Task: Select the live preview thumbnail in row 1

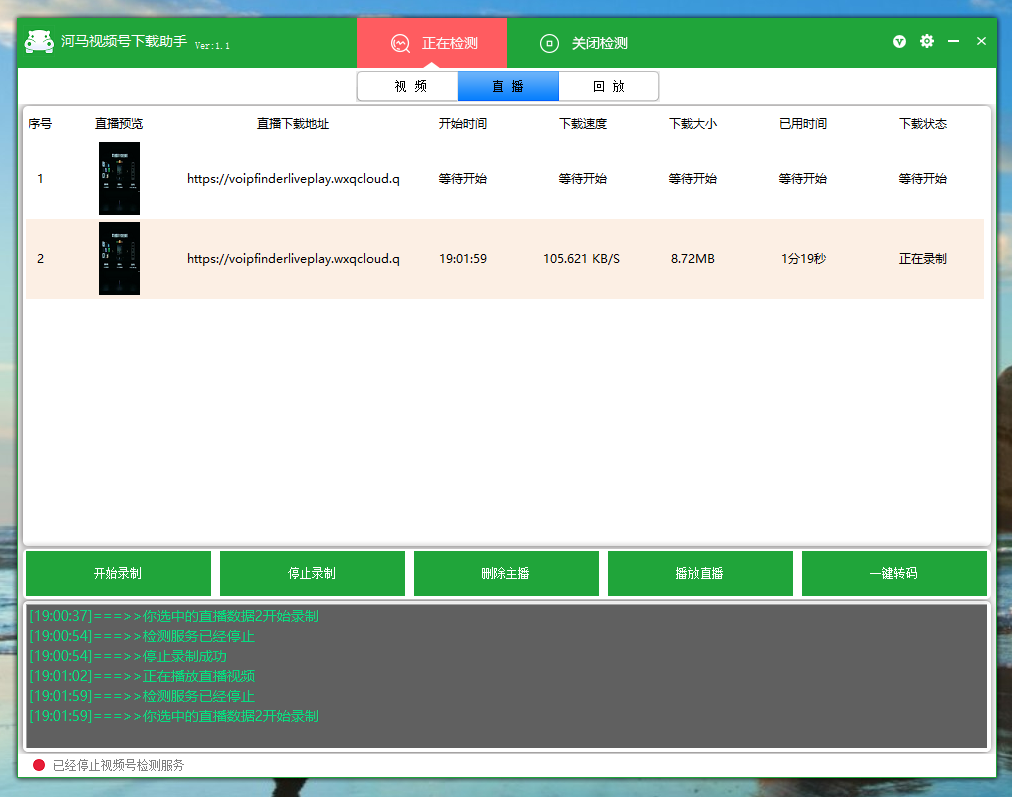Action: click(119, 179)
